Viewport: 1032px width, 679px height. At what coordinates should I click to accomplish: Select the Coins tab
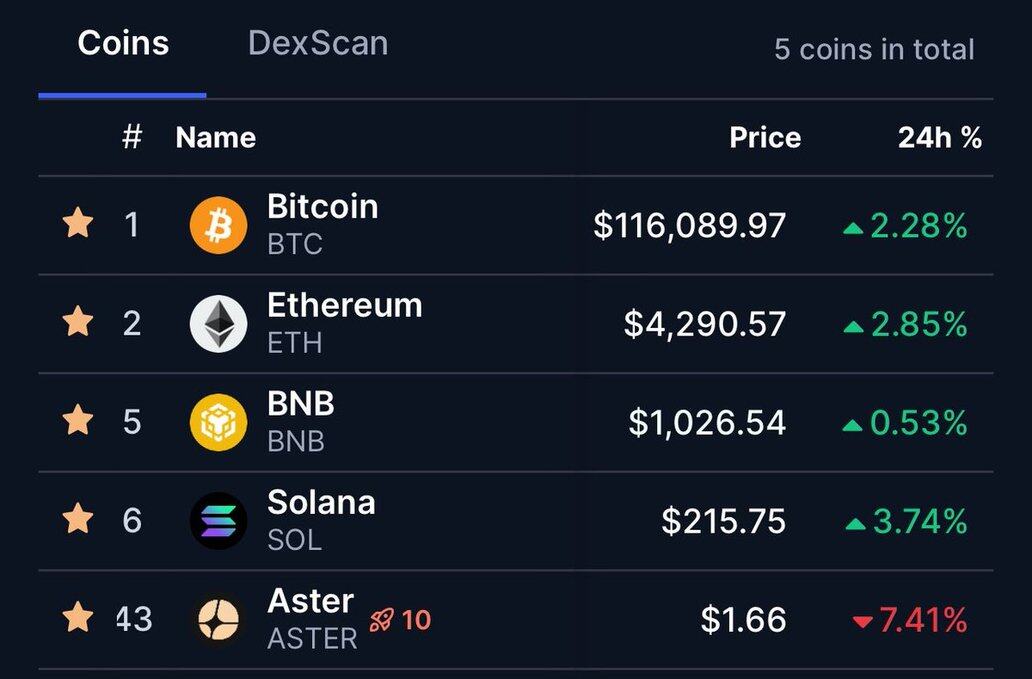pyautogui.click(x=123, y=44)
